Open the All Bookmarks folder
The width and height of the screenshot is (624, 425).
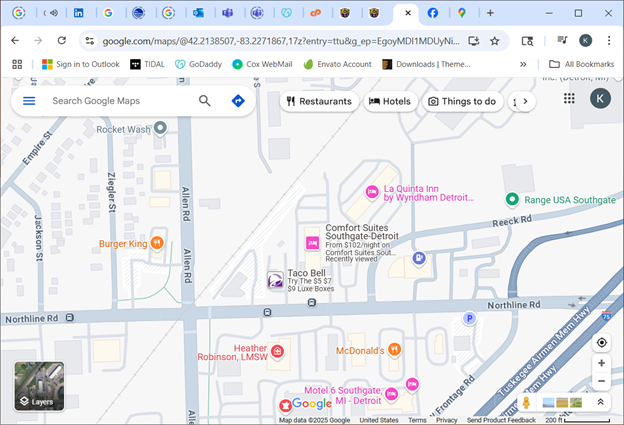coord(581,64)
